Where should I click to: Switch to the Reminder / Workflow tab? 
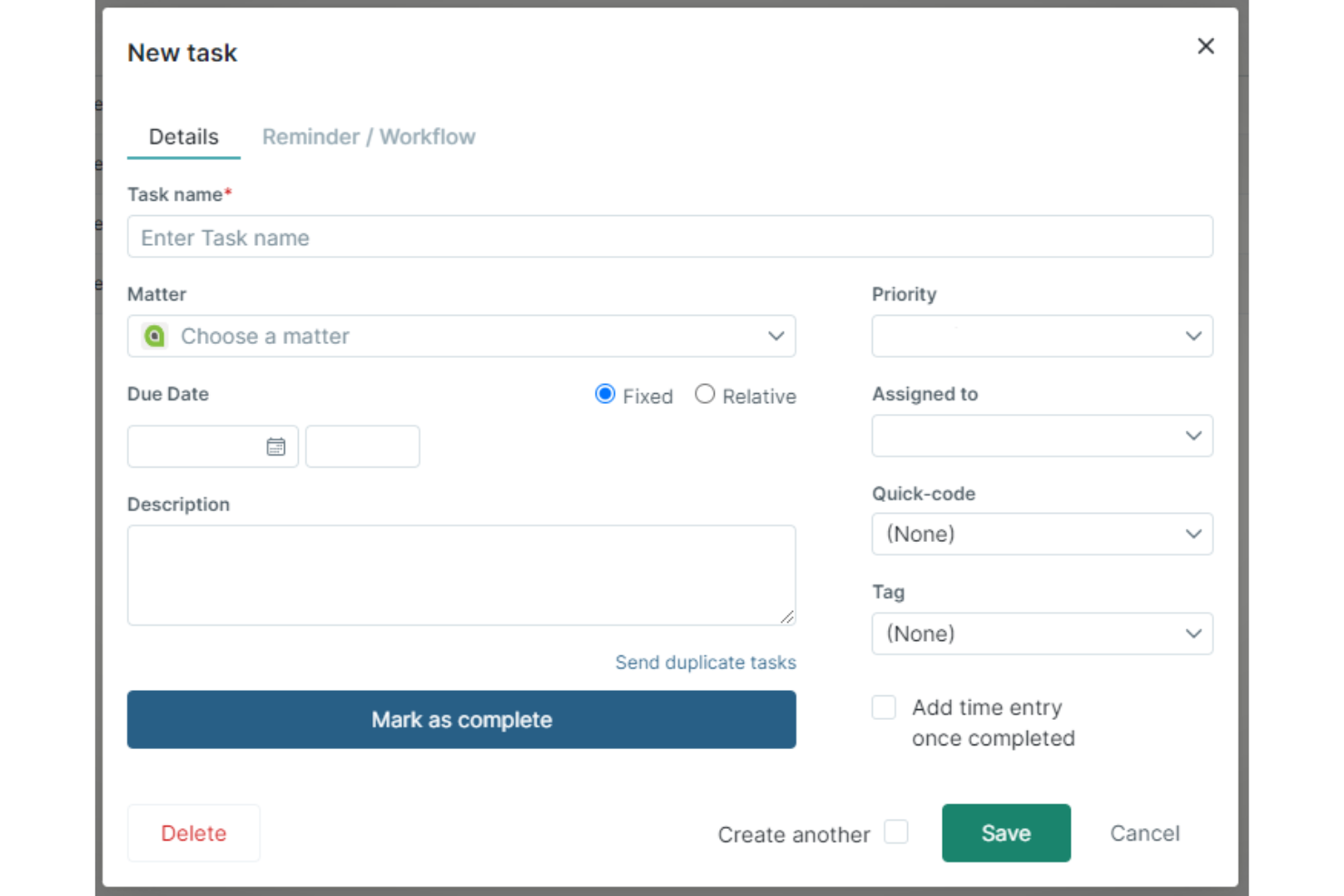[368, 136]
